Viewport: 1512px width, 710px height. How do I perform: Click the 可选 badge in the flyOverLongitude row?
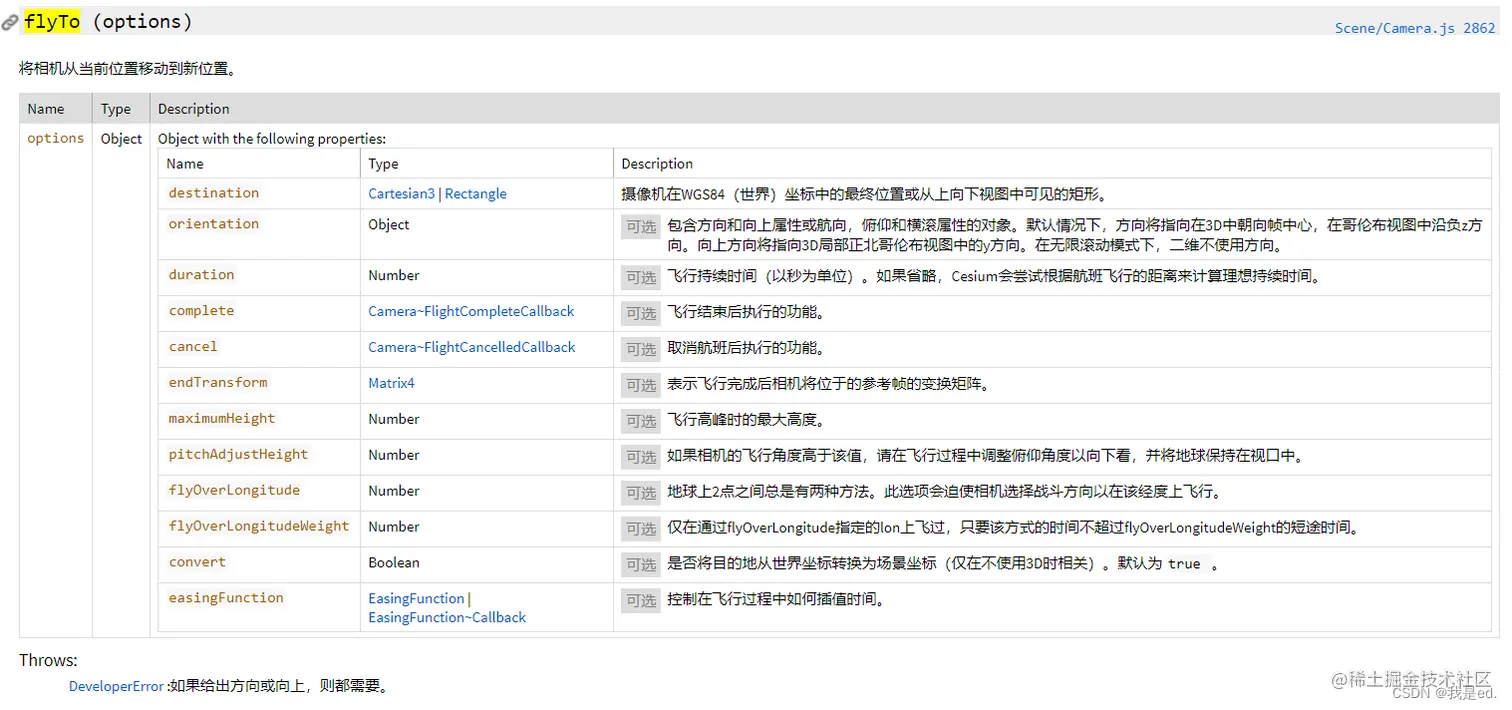tap(641, 493)
